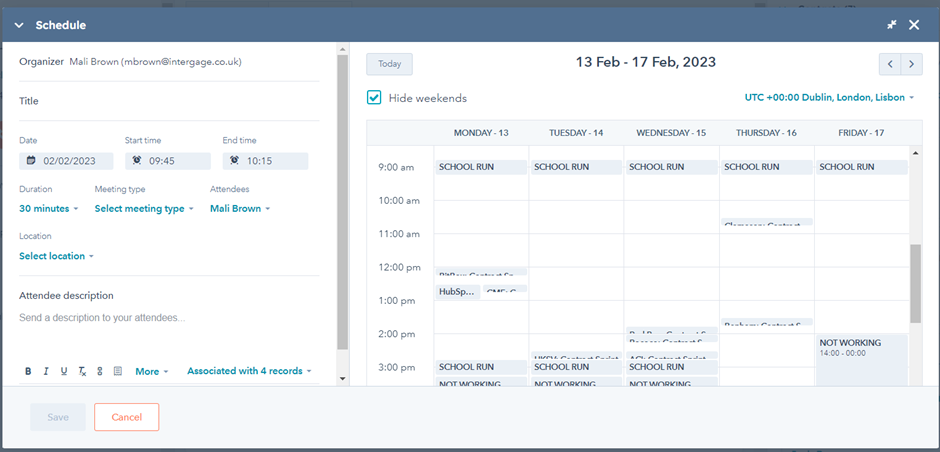940x452 pixels.
Task: Expand the More formatting options dropdown
Action: (x=152, y=372)
